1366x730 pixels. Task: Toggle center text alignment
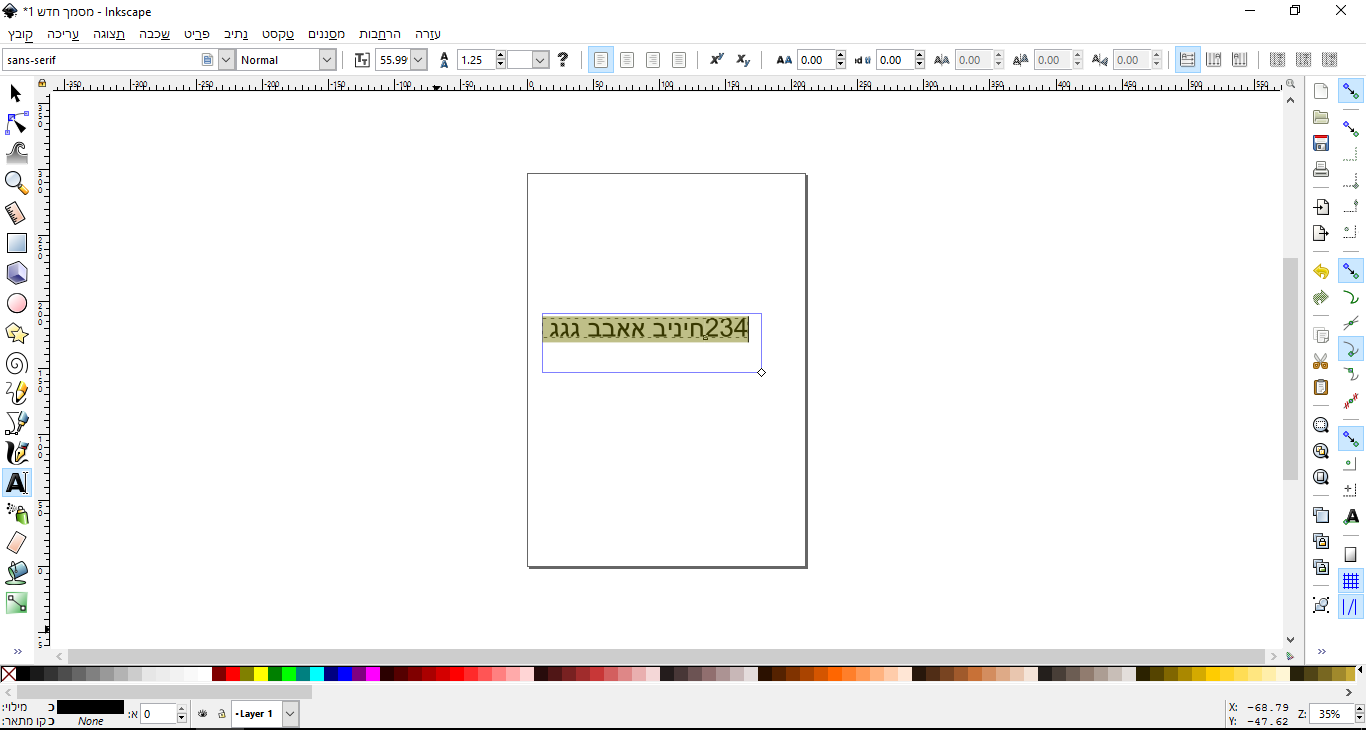[x=627, y=59]
